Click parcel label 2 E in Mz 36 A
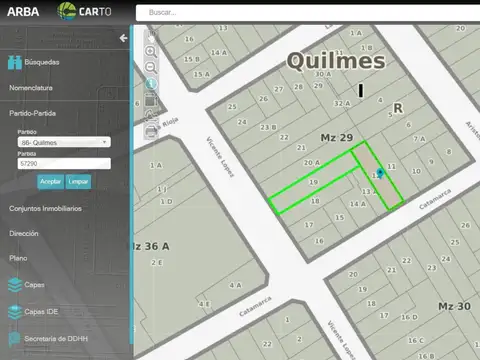480x360 pixels. [x=157, y=263]
